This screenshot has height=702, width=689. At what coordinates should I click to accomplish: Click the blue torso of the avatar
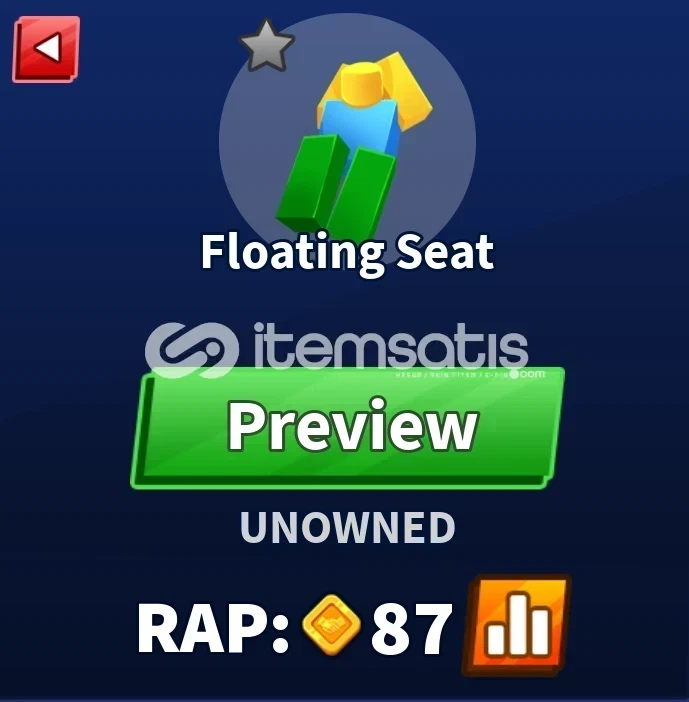point(358,125)
